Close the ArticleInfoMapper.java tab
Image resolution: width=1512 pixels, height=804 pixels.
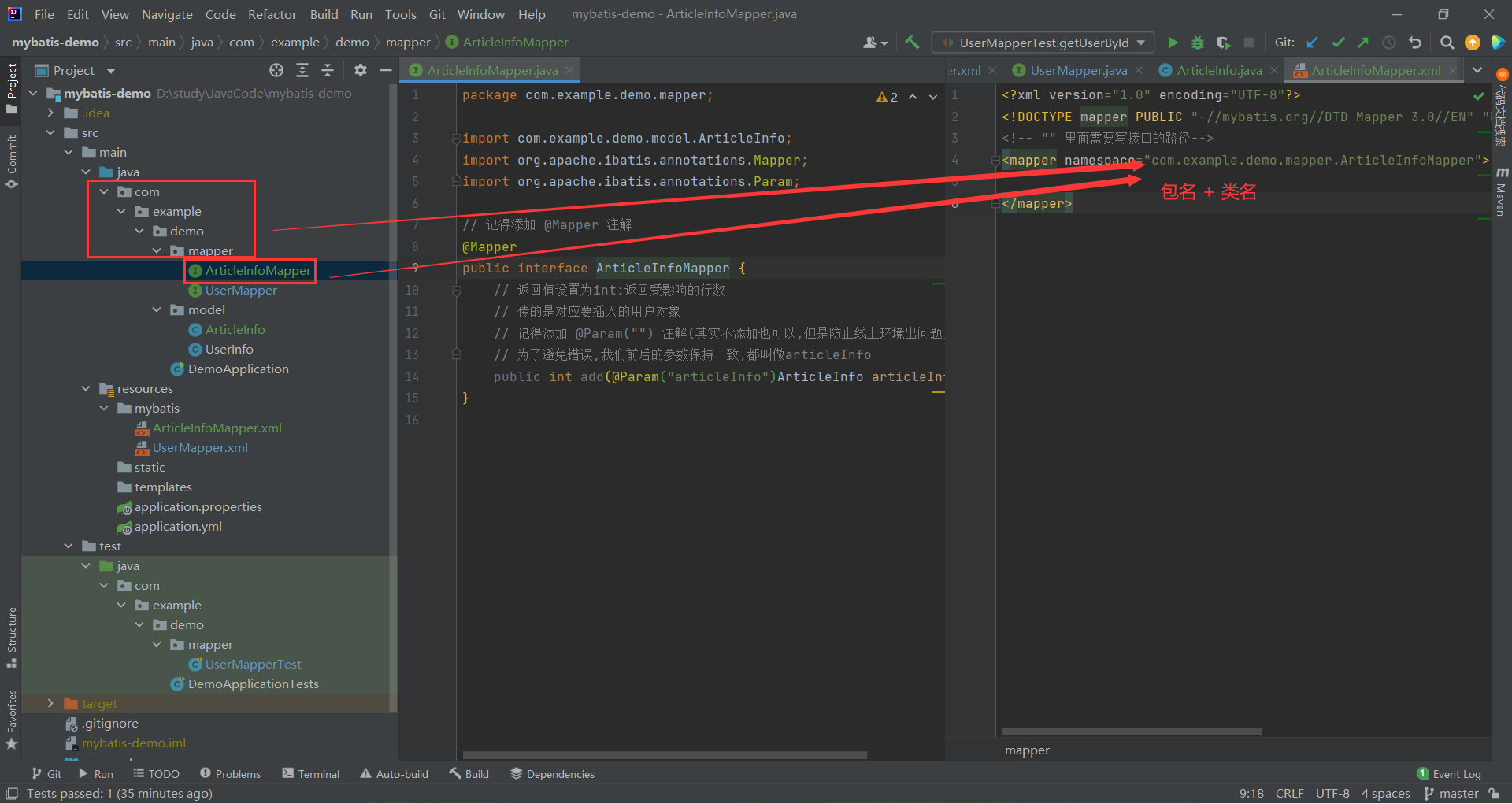[569, 70]
